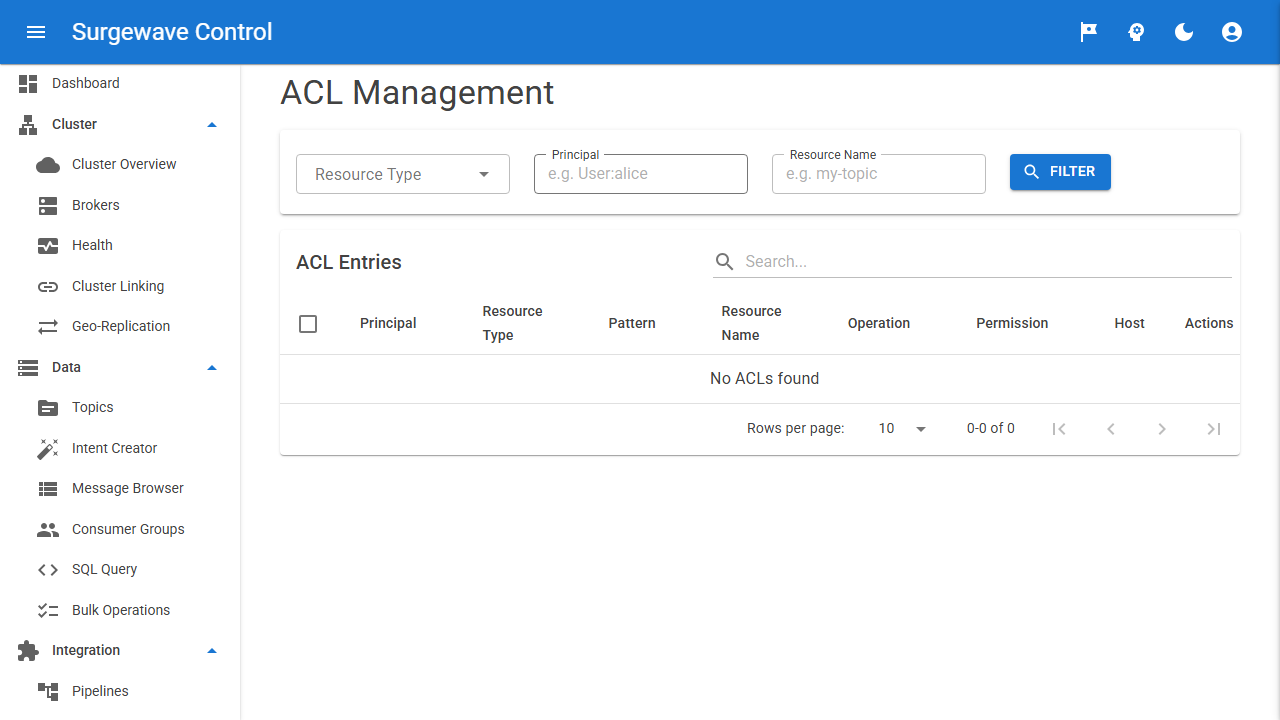Image resolution: width=1280 pixels, height=720 pixels.
Task: Collapse the Integration section chevron
Action: click(211, 650)
